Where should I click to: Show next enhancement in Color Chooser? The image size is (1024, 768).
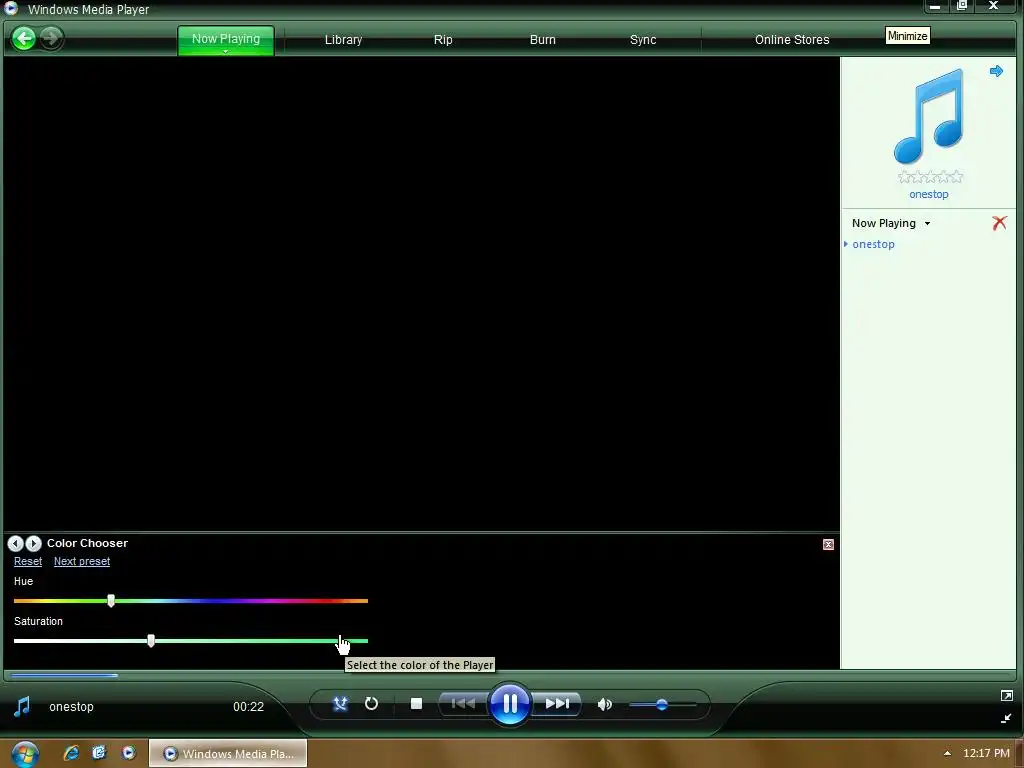[x=33, y=543]
